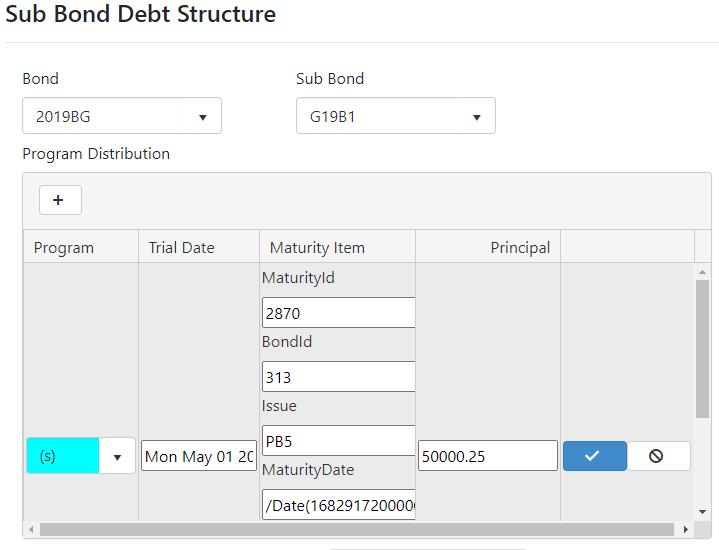Click the vertical scrollbar down arrow
719x550 pixels.
(x=702, y=511)
